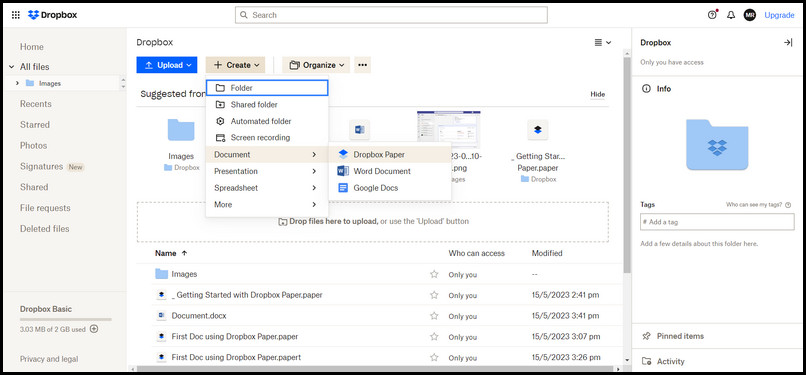This screenshot has height=375, width=806.
Task: Choose Dropbox Paper from Document submenu
Action: [390, 154]
